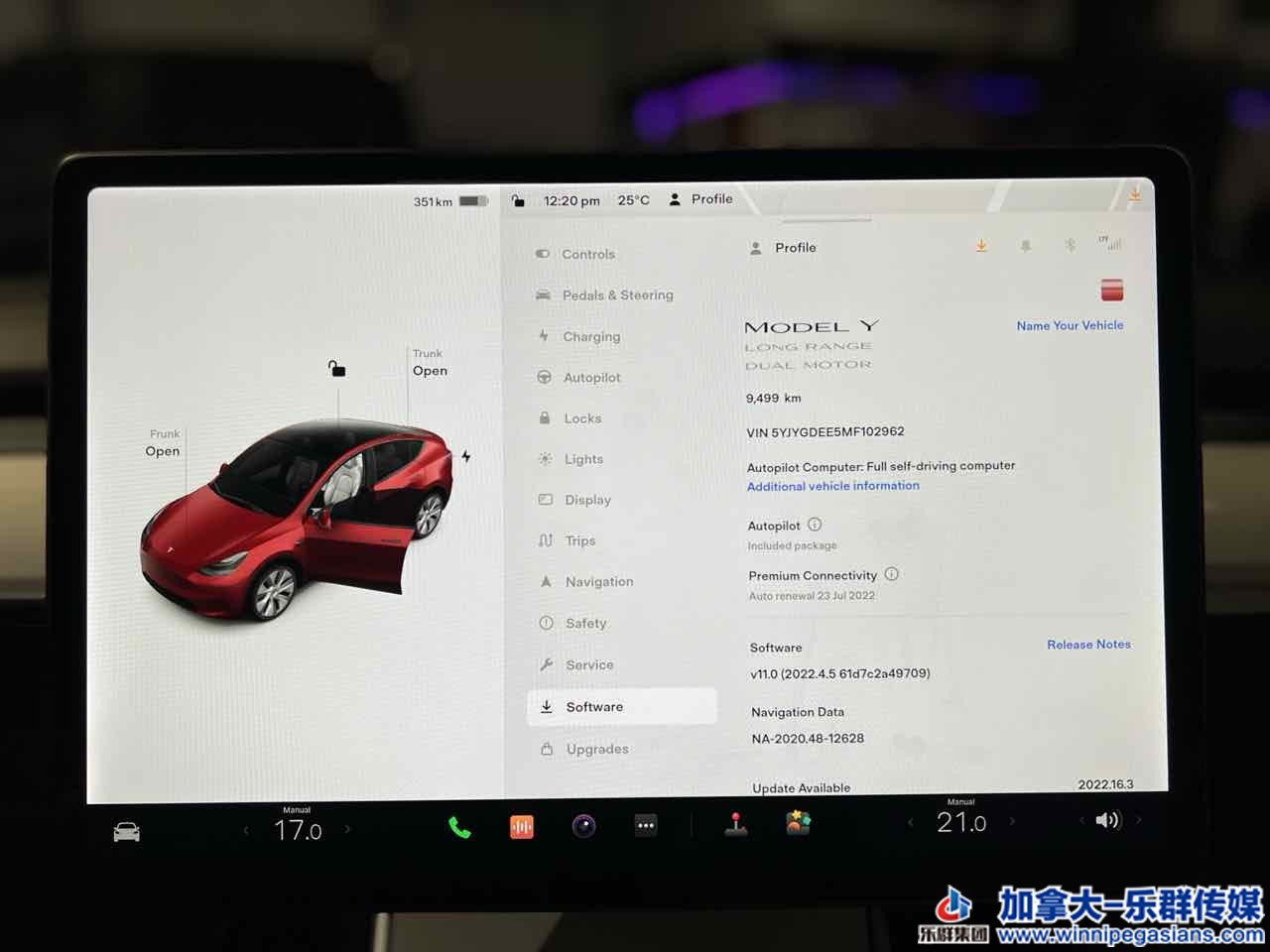Tap Frunk Open label
The width and height of the screenshot is (1270, 952).
point(164,443)
